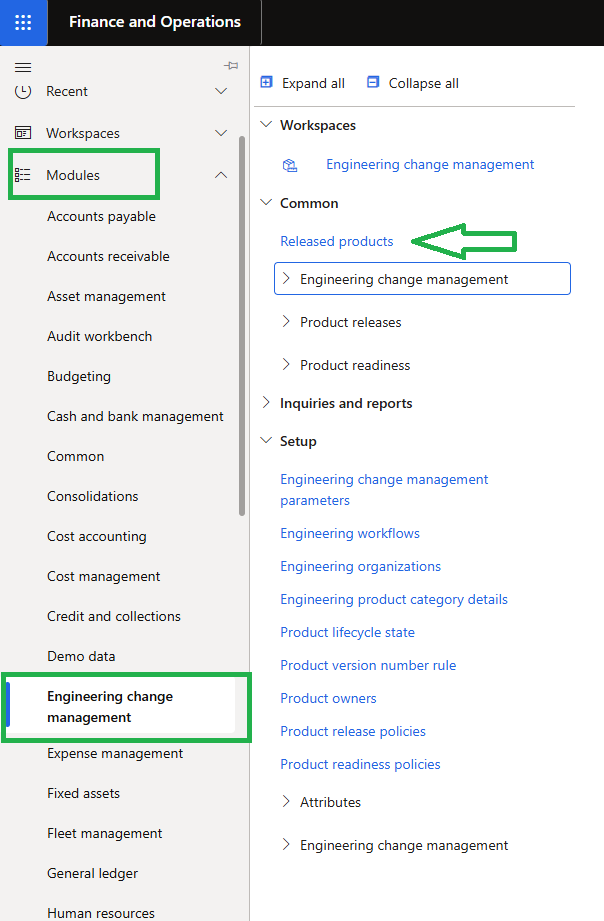Collapse the Common section

pos(266,202)
